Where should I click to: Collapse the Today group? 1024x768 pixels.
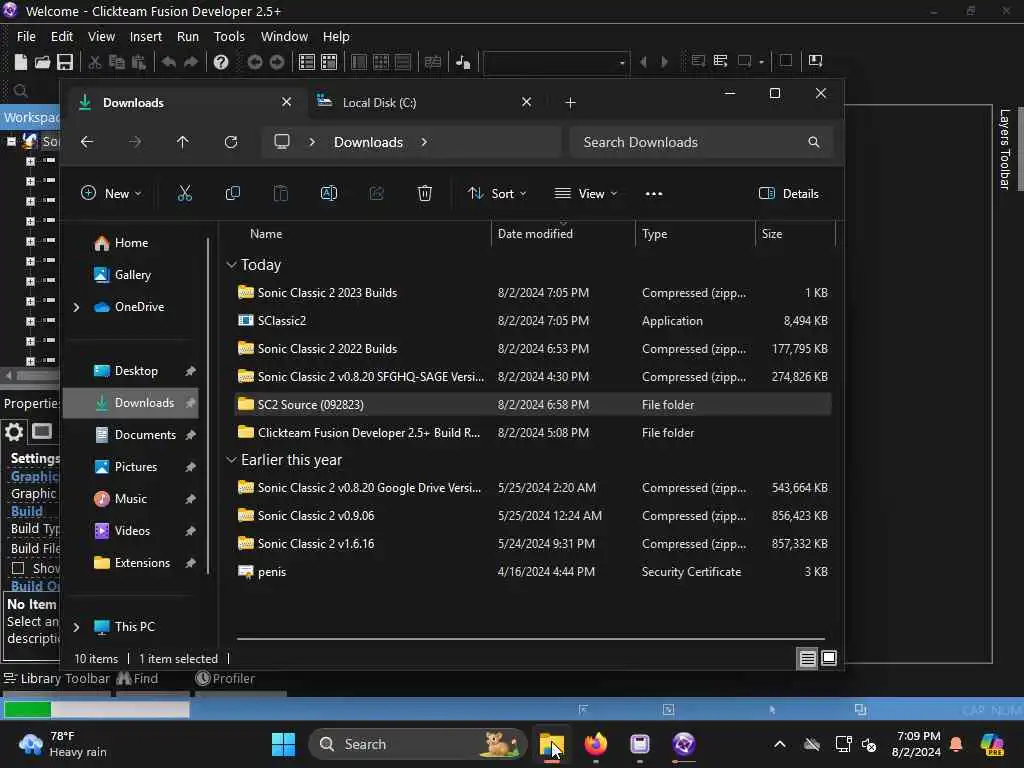pos(231,264)
